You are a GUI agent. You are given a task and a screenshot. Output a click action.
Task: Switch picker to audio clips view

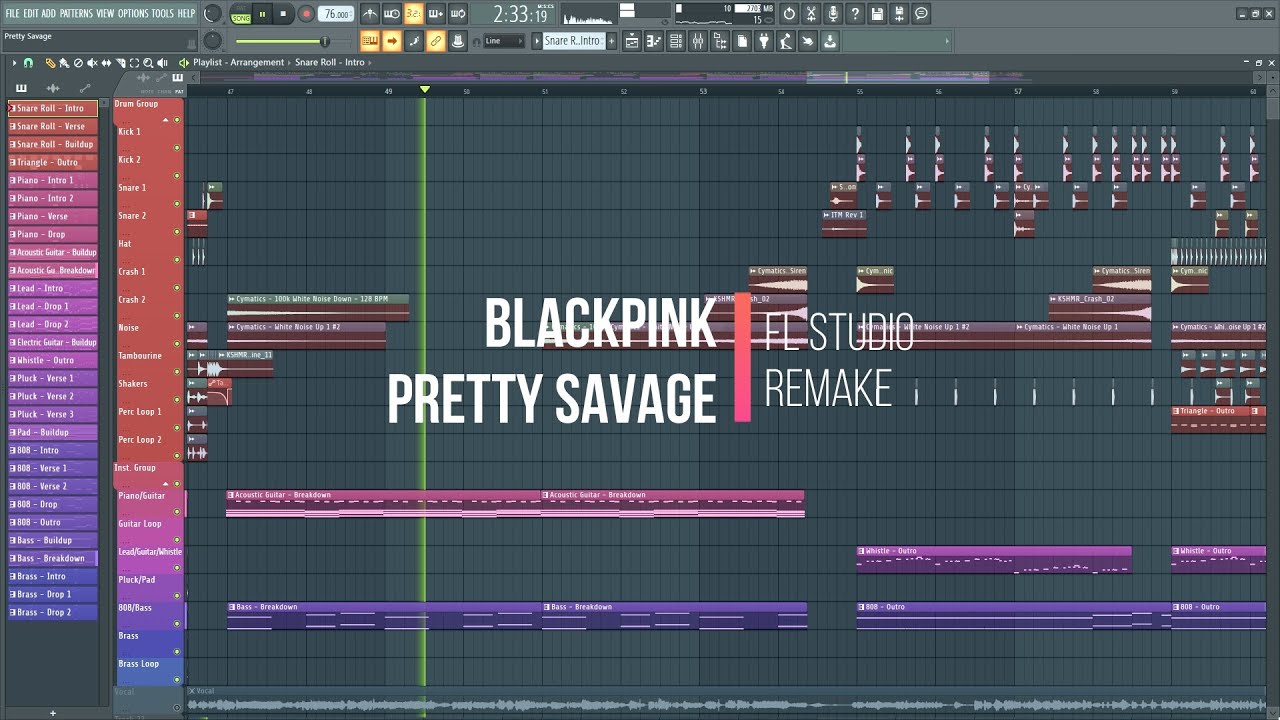tap(52, 88)
